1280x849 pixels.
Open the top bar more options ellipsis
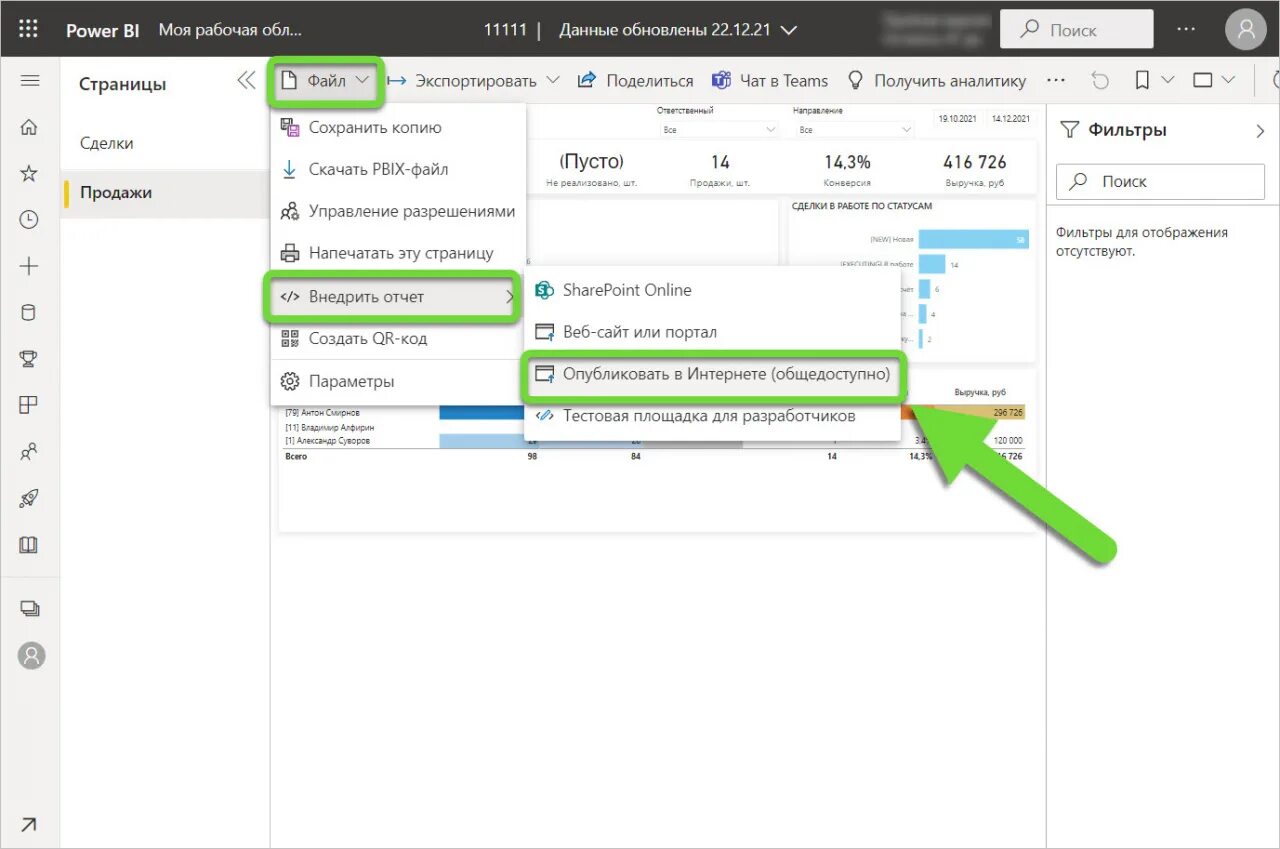tap(1186, 29)
